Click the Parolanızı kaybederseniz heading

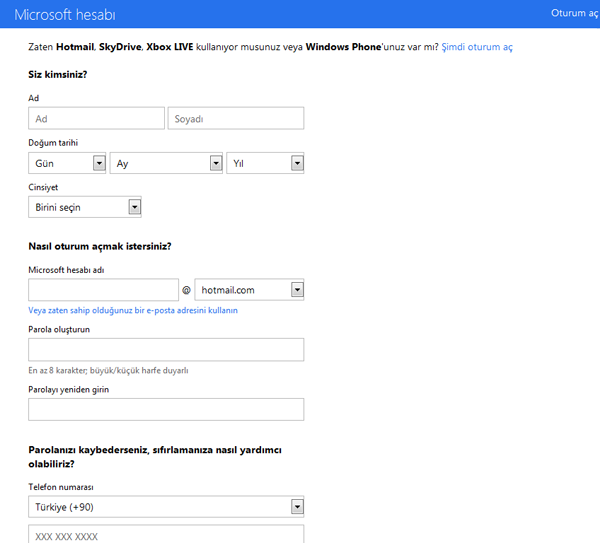[x=155, y=457]
